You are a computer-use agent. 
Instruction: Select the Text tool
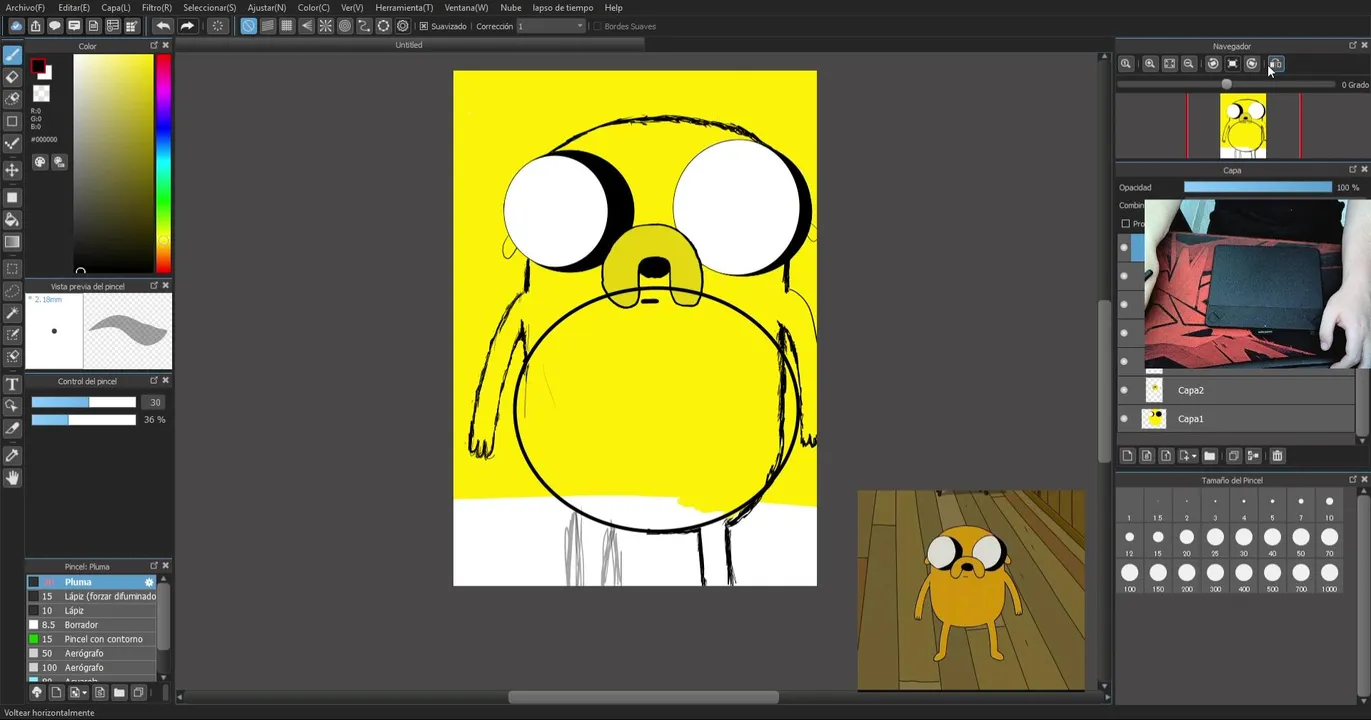pyautogui.click(x=12, y=384)
